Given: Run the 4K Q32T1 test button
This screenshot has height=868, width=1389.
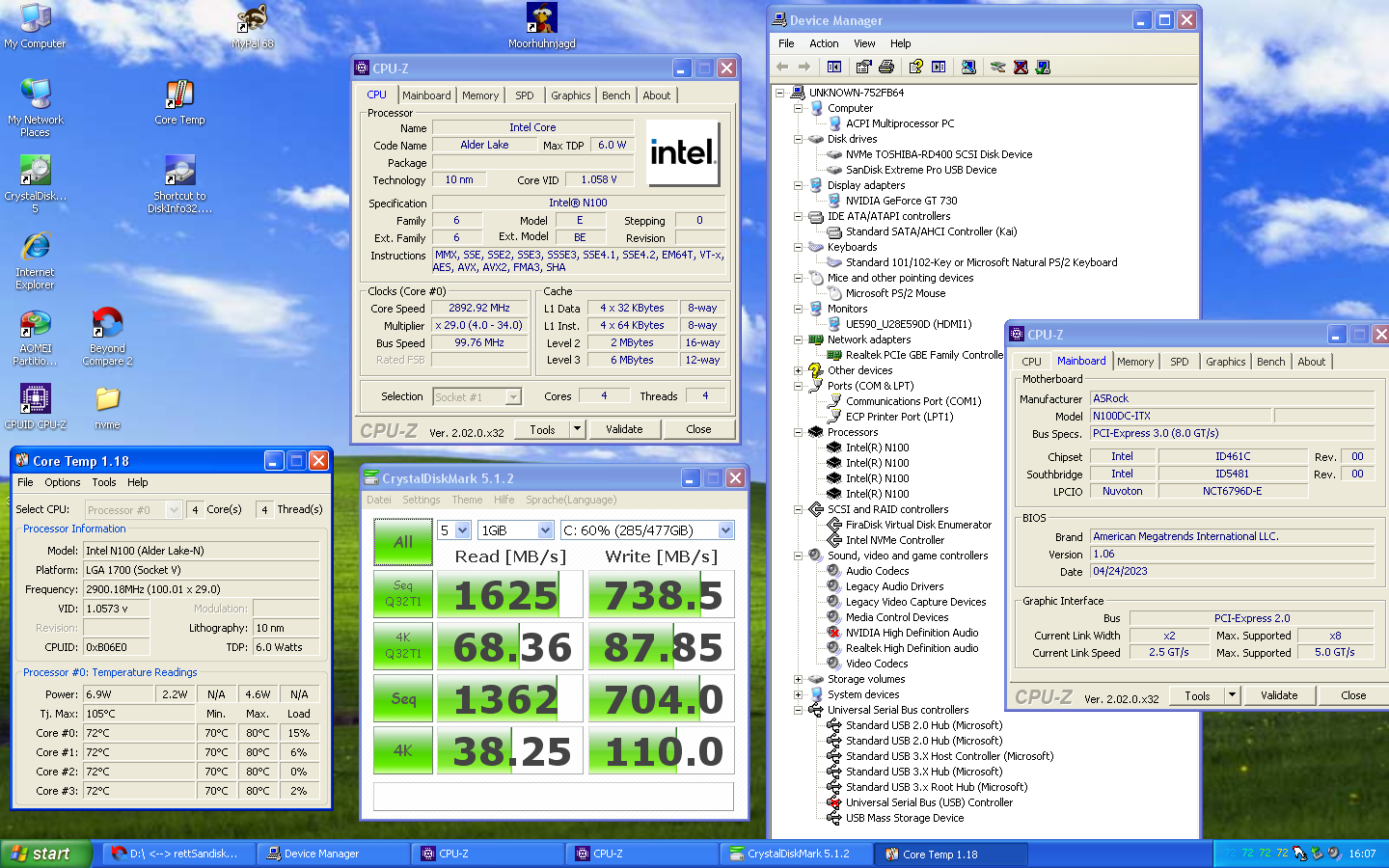Looking at the screenshot, I should coord(402,646).
